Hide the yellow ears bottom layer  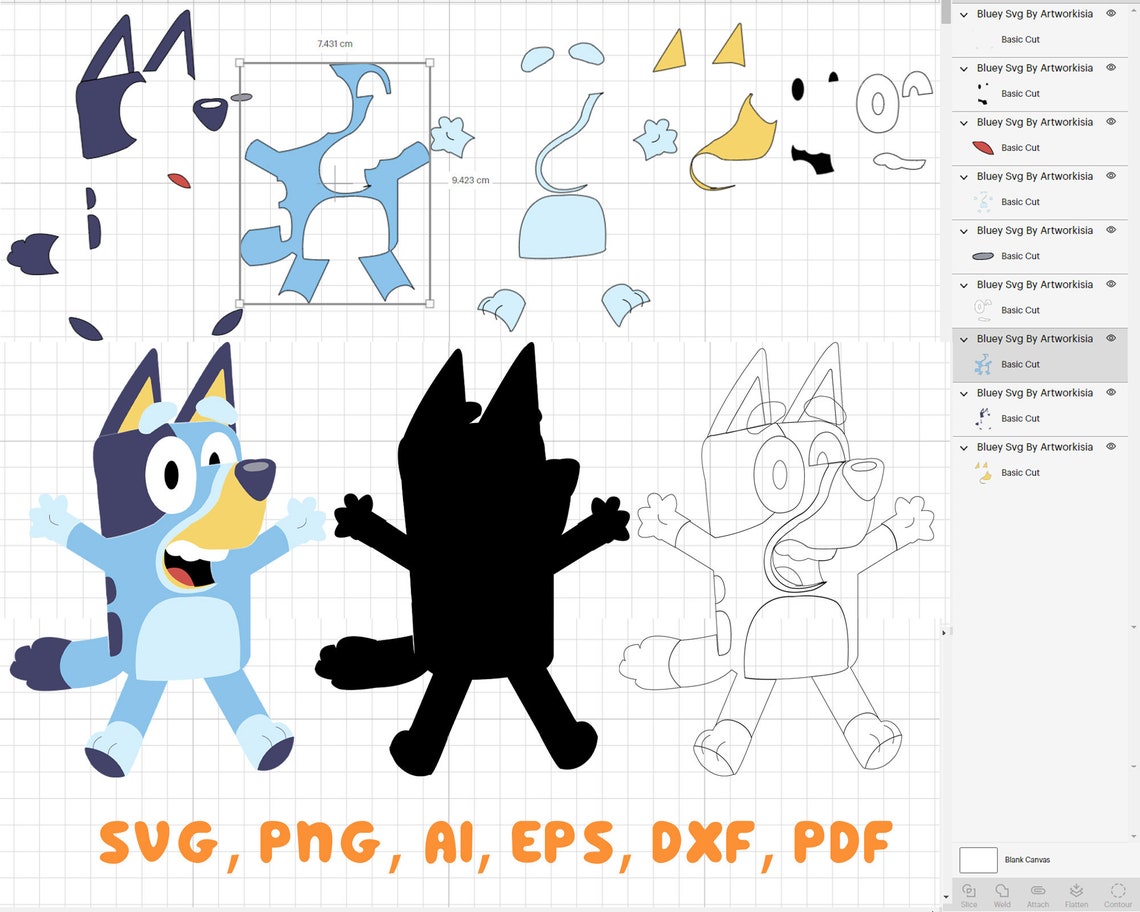(x=1110, y=446)
